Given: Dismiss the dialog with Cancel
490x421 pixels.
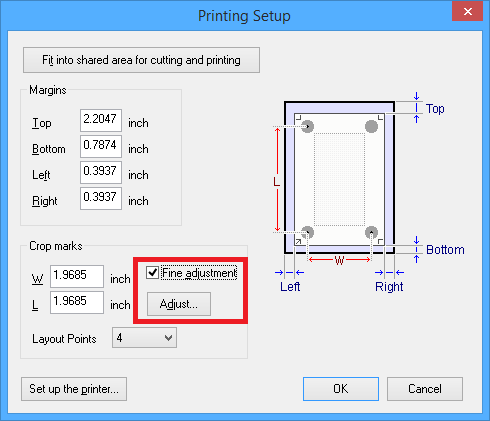Looking at the screenshot, I should coord(425,389).
